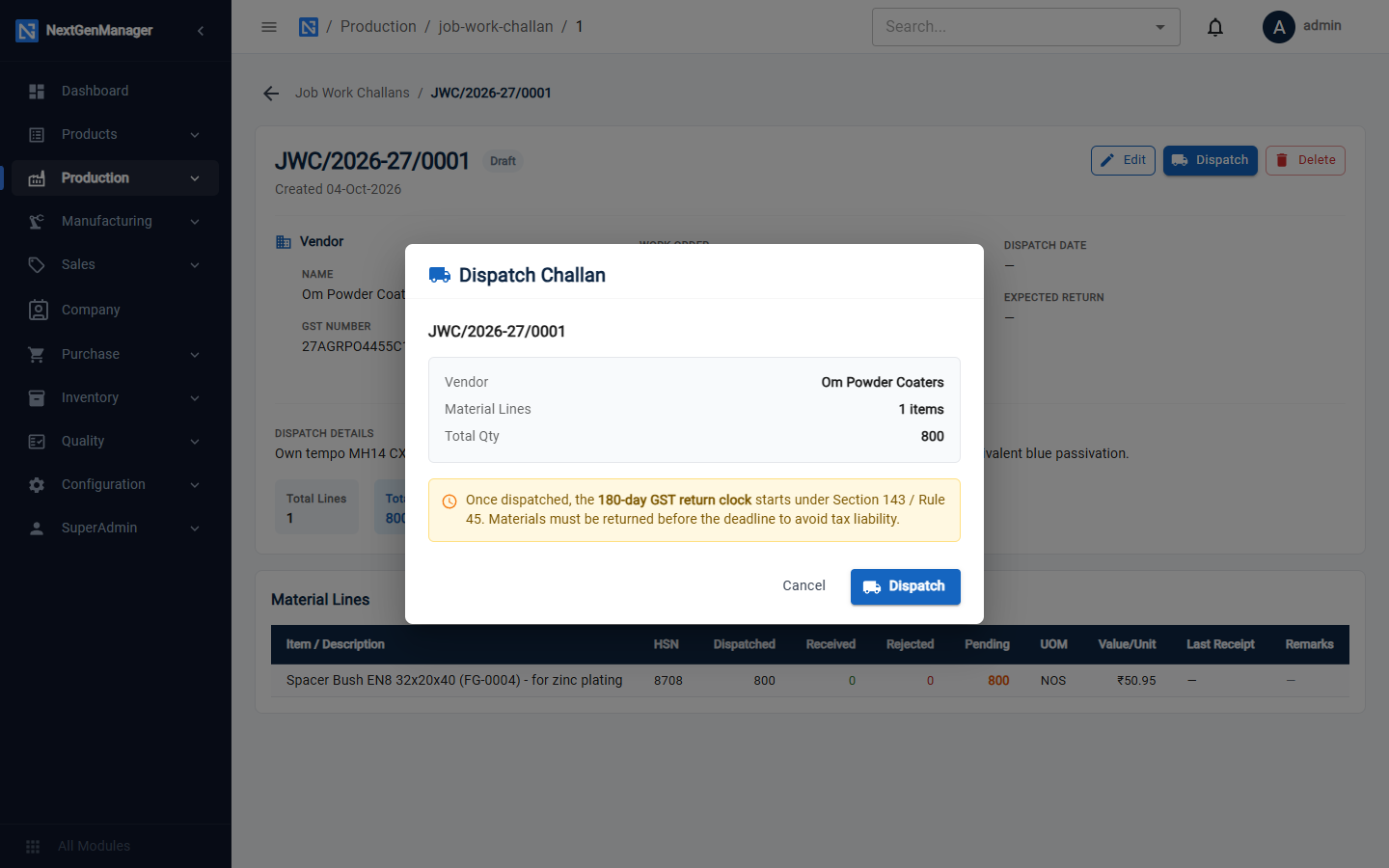Expand the Inventory submenu chevron

tap(195, 398)
